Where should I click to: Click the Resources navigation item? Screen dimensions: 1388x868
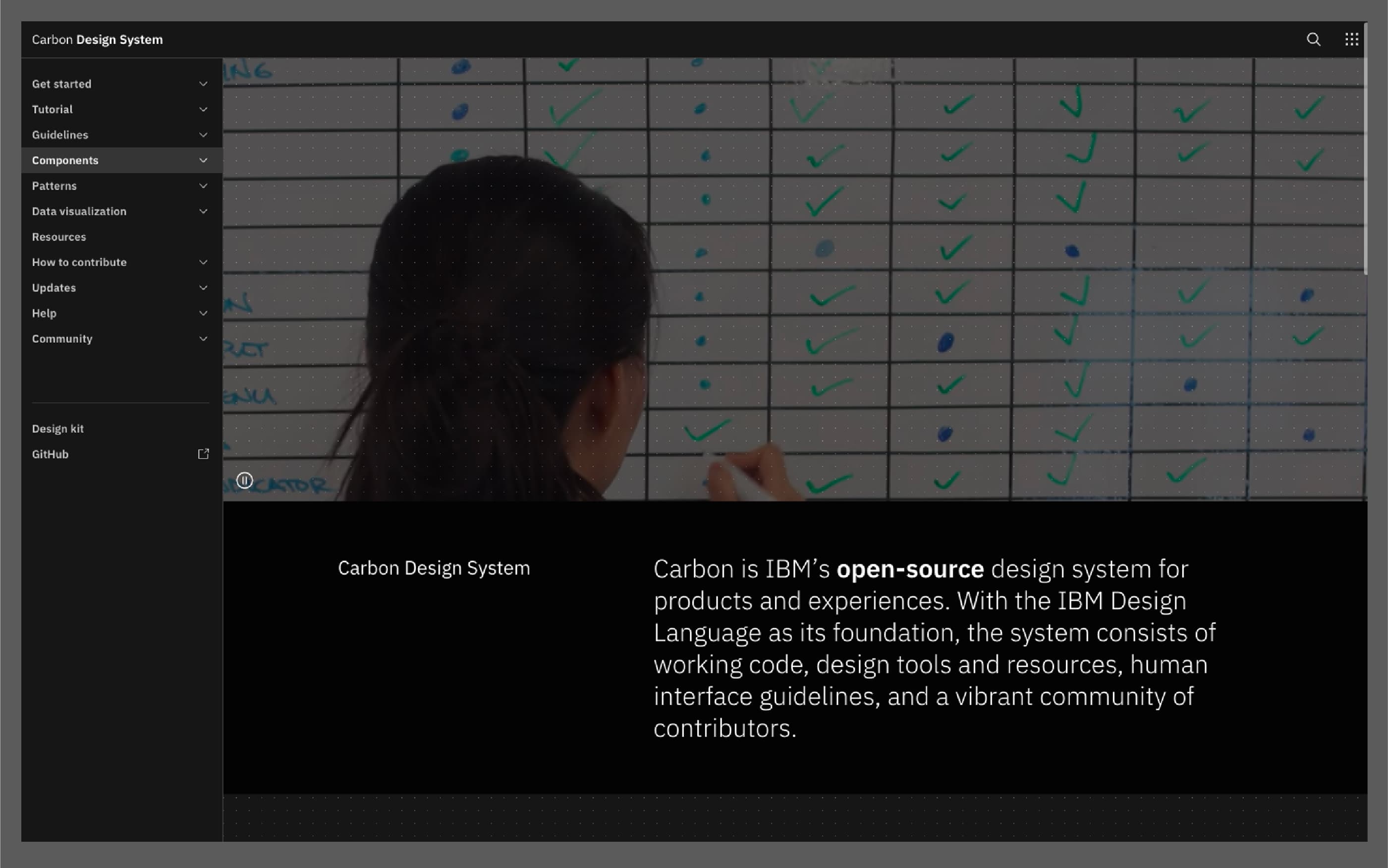pyautogui.click(x=59, y=236)
